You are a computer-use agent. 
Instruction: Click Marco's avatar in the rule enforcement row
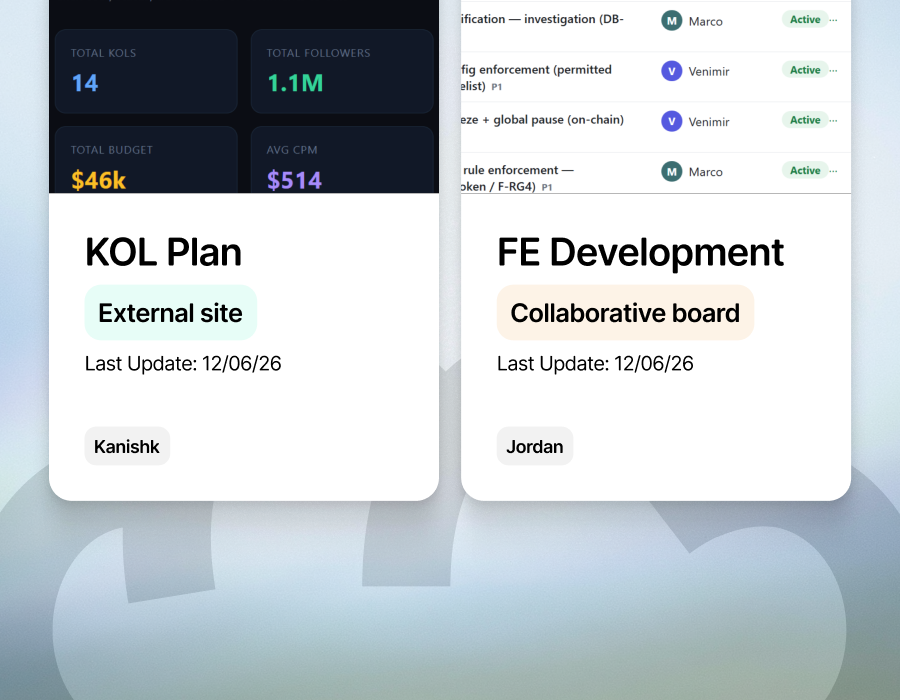[672, 172]
